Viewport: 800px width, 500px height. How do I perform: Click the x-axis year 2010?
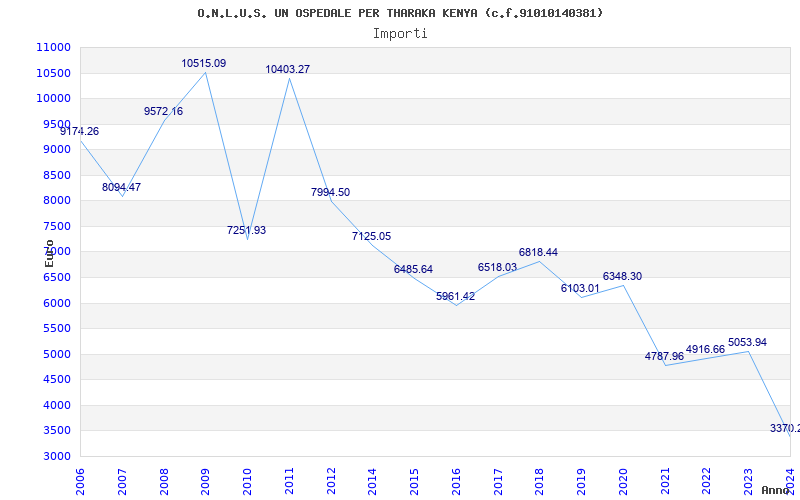click(x=247, y=481)
